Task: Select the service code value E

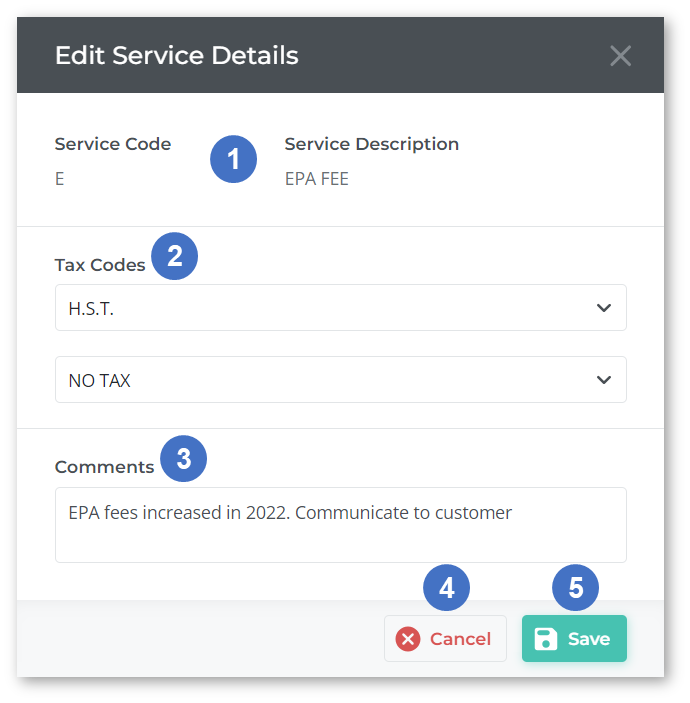Action: 60,179
